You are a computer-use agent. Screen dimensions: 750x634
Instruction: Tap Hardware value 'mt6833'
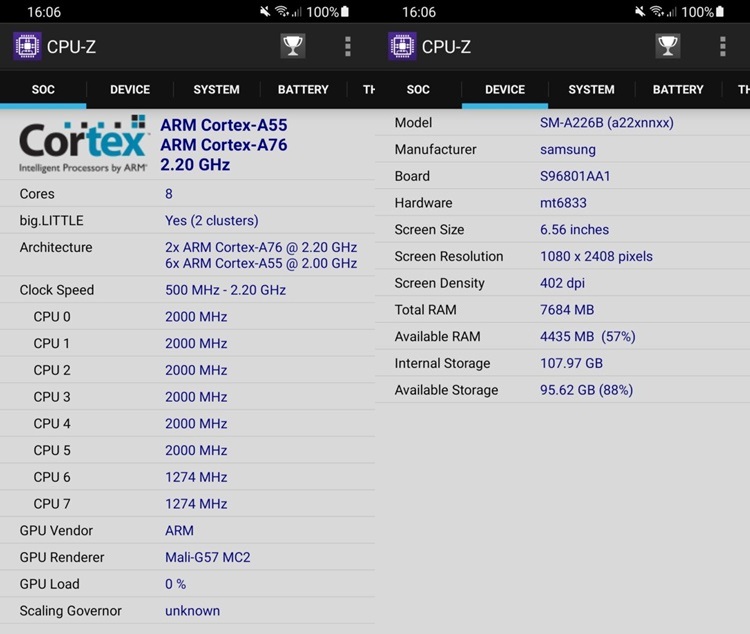click(563, 203)
